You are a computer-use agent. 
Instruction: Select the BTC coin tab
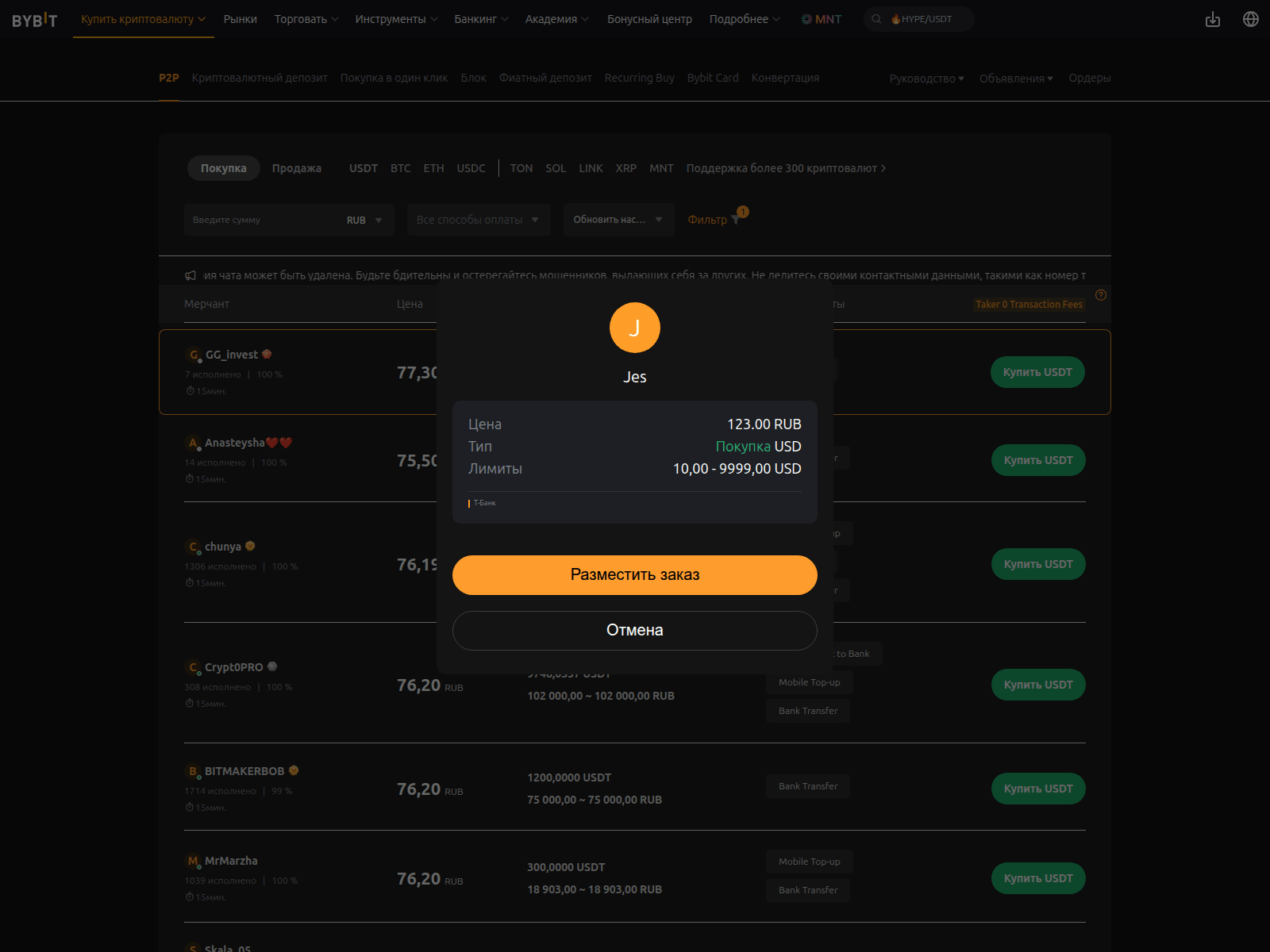(x=401, y=168)
